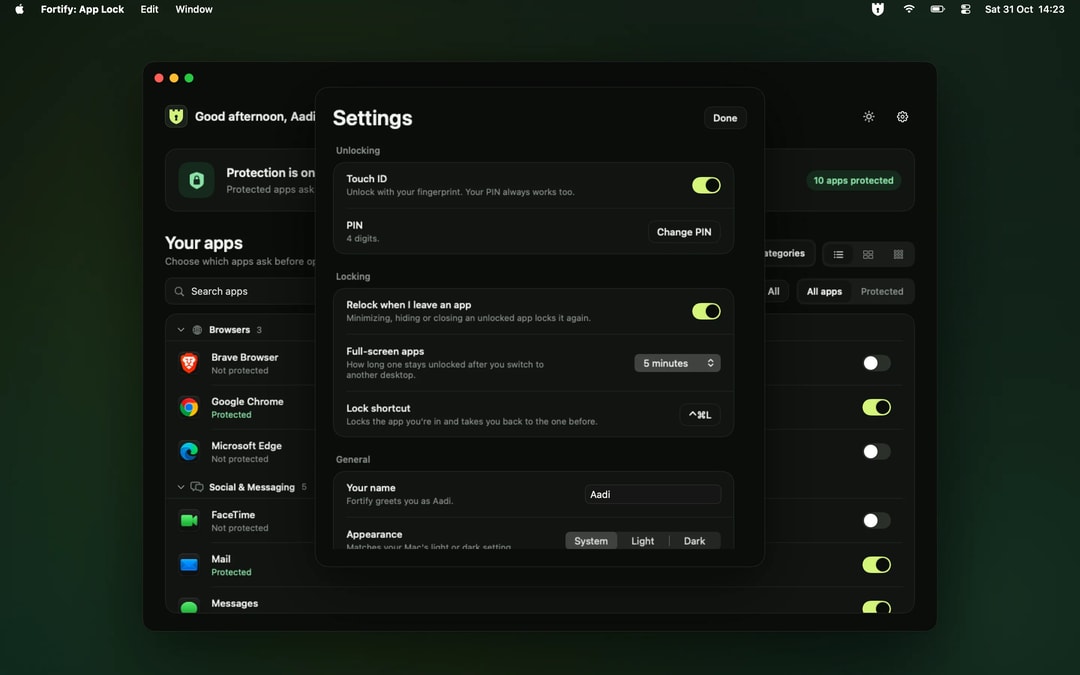The height and width of the screenshot is (675, 1080).
Task: Turn off Mail protection switch
Action: [876, 565]
